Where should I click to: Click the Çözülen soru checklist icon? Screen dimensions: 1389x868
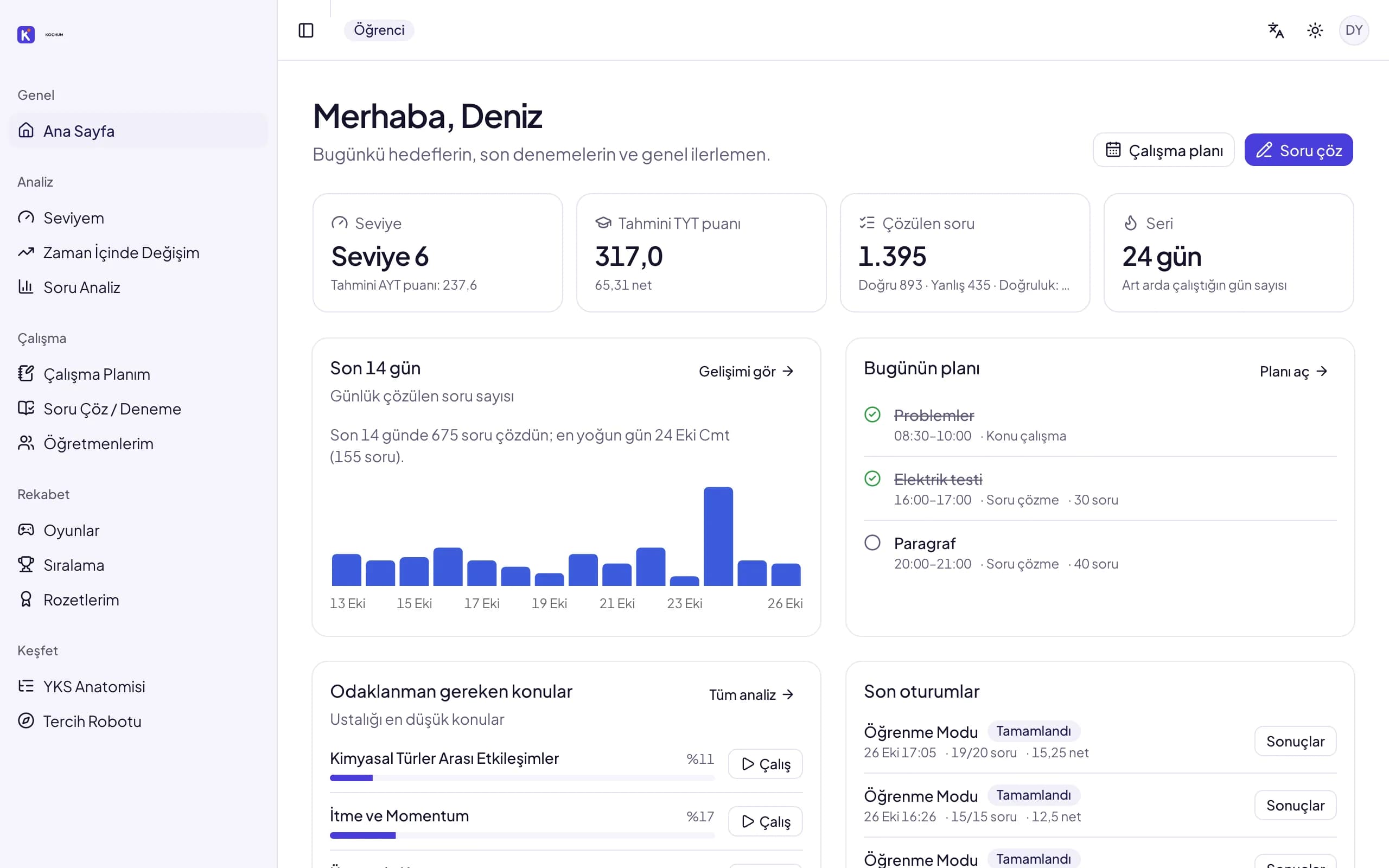coord(866,223)
